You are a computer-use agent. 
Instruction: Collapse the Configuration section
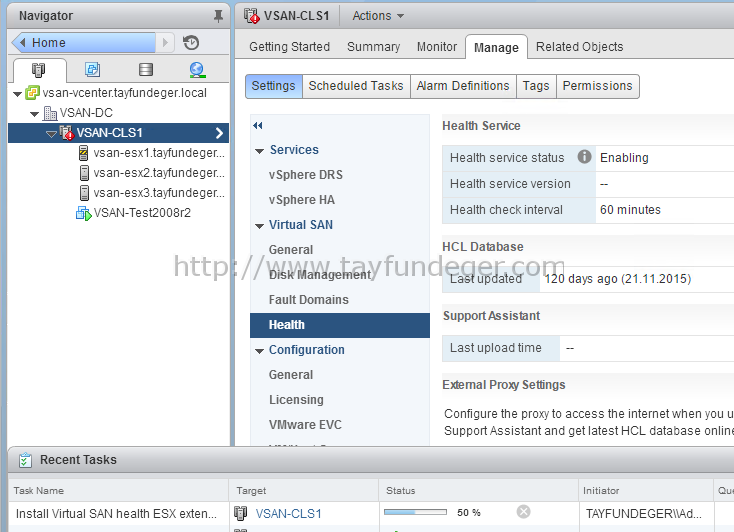click(259, 351)
